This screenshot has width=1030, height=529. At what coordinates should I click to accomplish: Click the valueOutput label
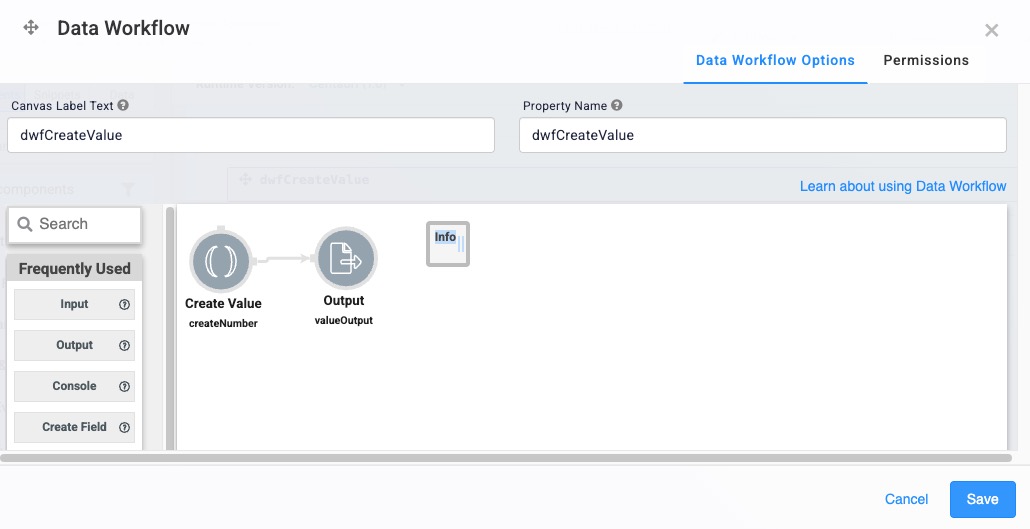[344, 321]
